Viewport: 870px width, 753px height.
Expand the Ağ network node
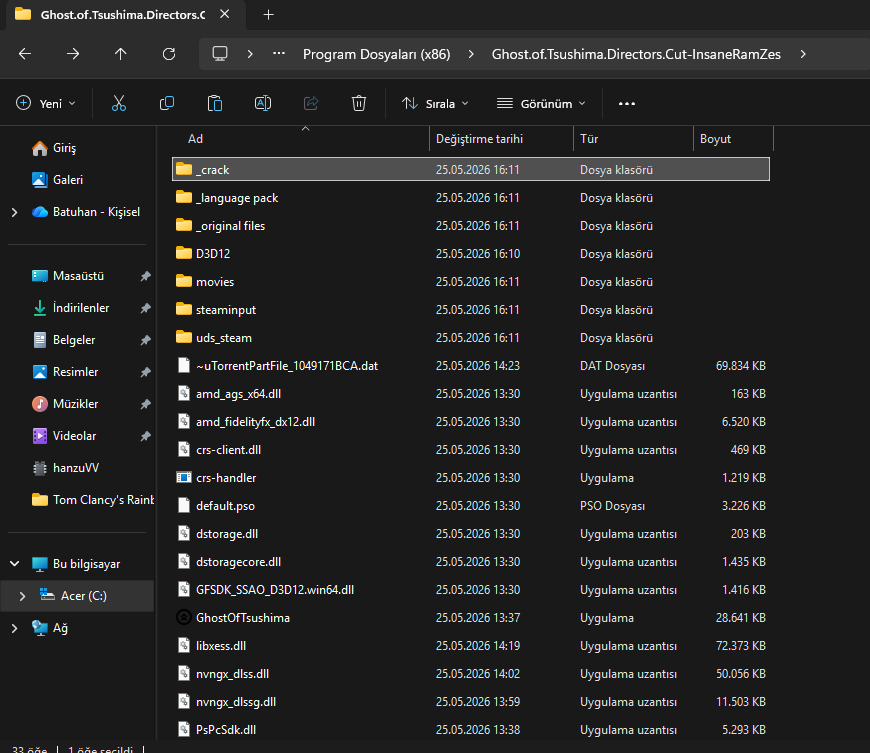[x=14, y=628]
